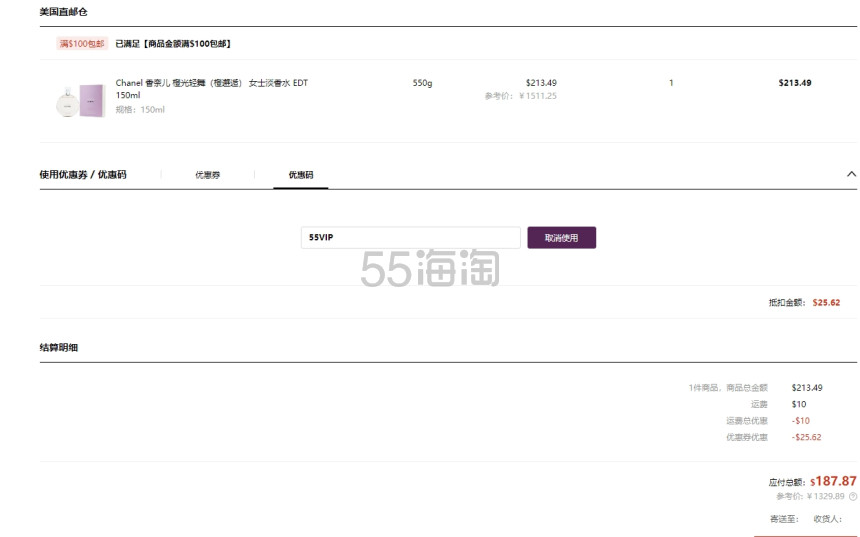The image size is (860, 537).
Task: Open the Chanel 香奈儿 EDT product title link
Action: [x=212, y=89]
